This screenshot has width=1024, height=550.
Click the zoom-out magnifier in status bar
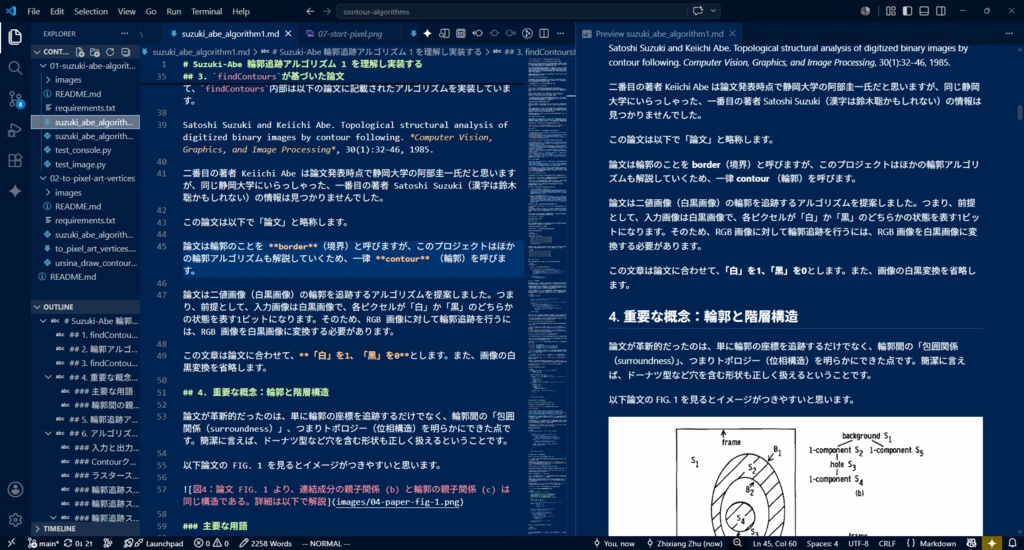737,543
